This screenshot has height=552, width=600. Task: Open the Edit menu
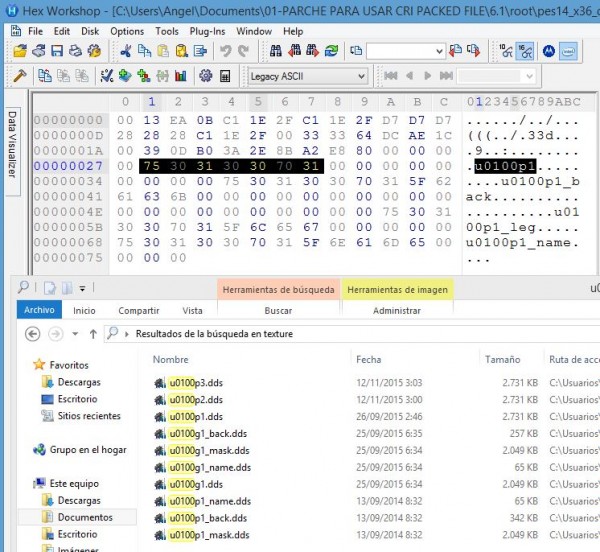point(62,31)
